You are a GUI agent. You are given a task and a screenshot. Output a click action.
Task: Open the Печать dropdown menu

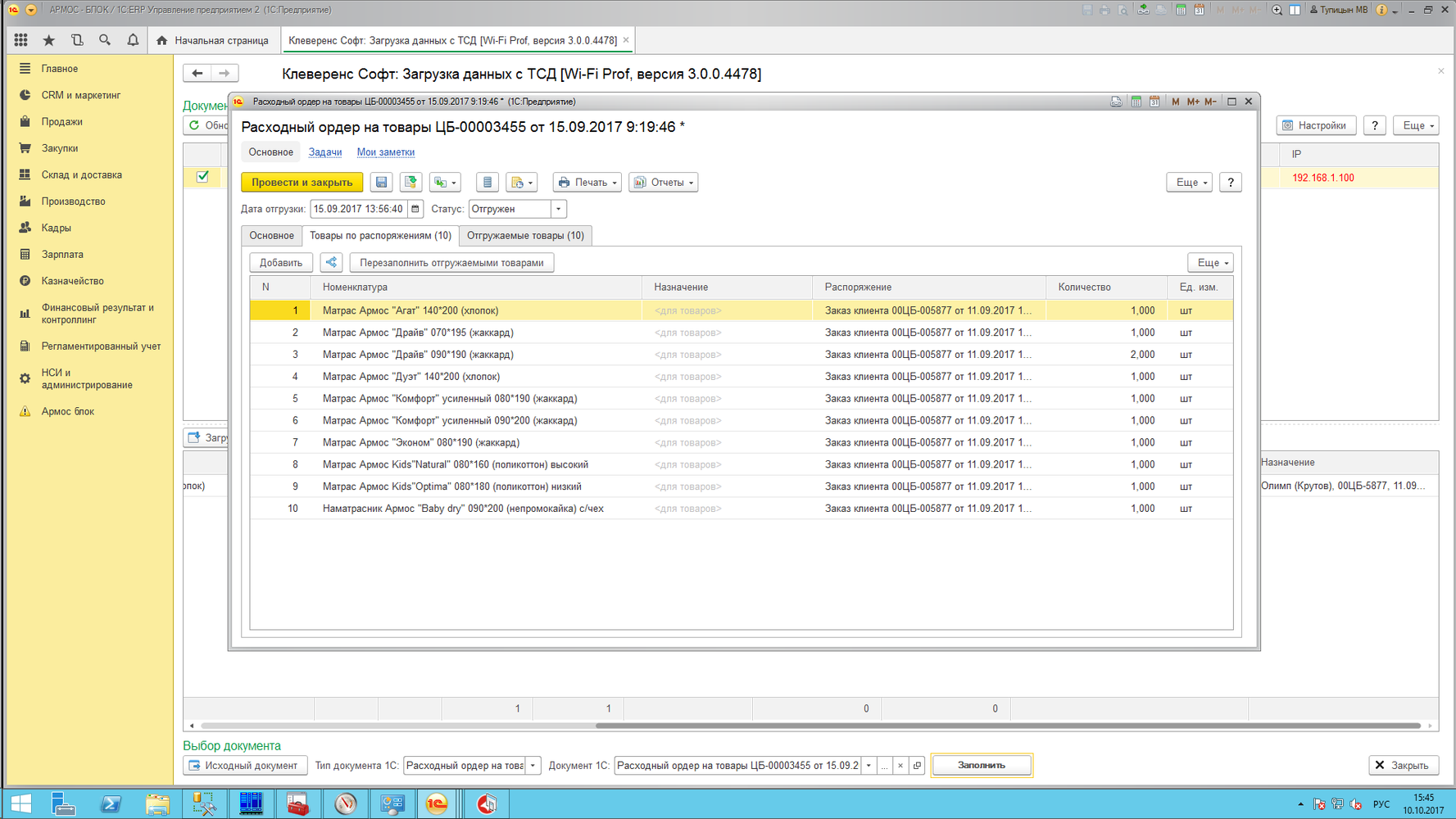pyautogui.click(x=587, y=183)
